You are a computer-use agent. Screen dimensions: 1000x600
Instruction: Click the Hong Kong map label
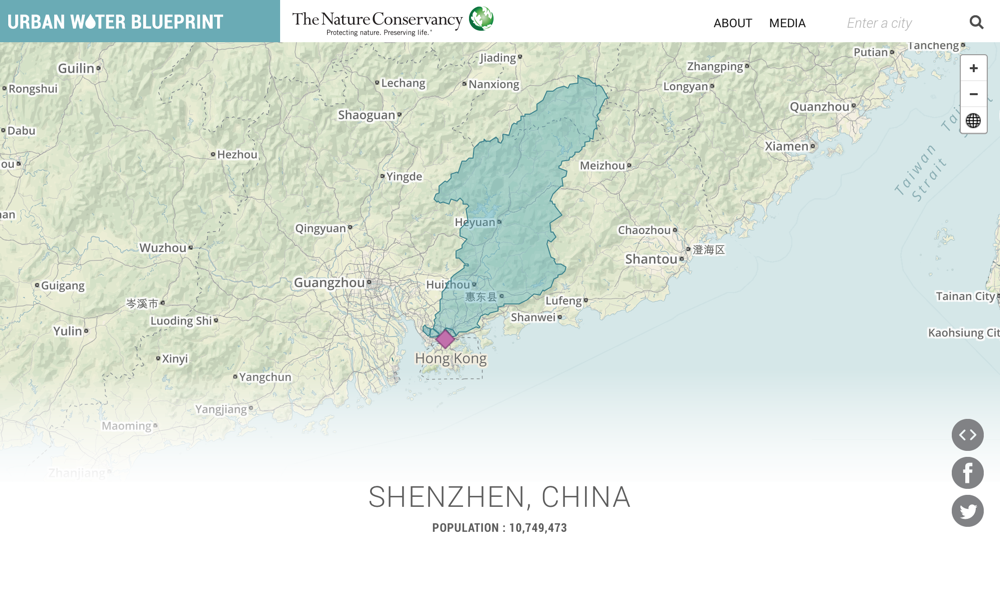pos(451,358)
